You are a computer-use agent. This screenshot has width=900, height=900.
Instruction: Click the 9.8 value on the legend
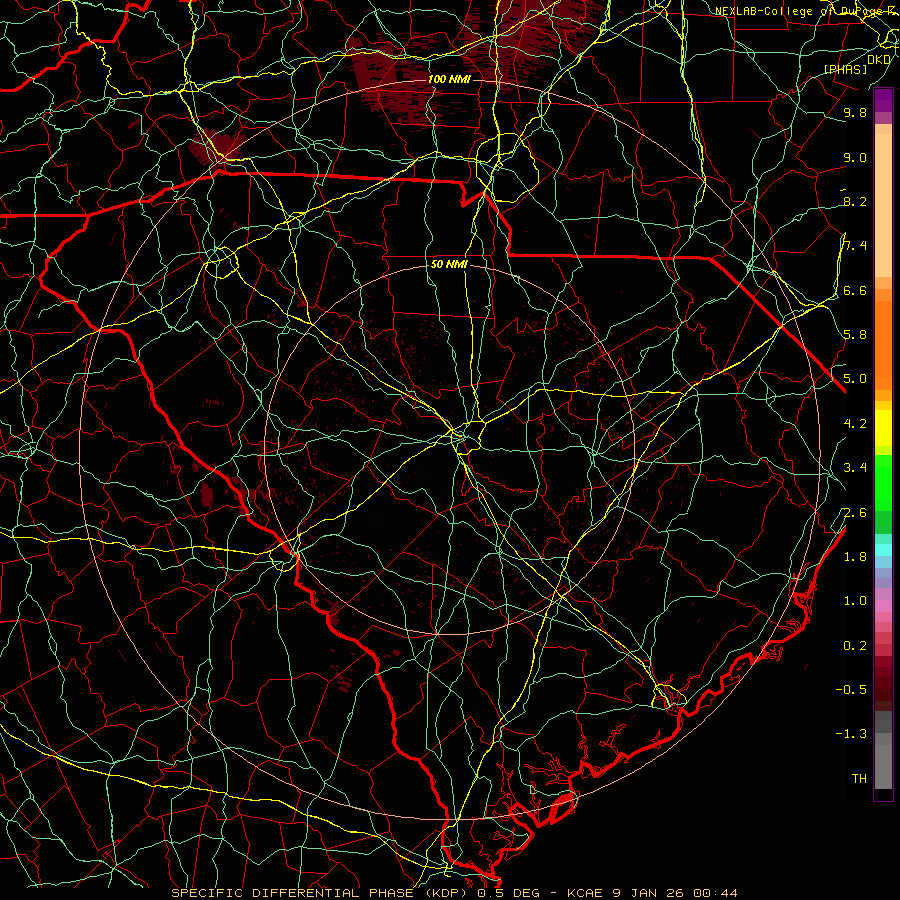pos(855,112)
